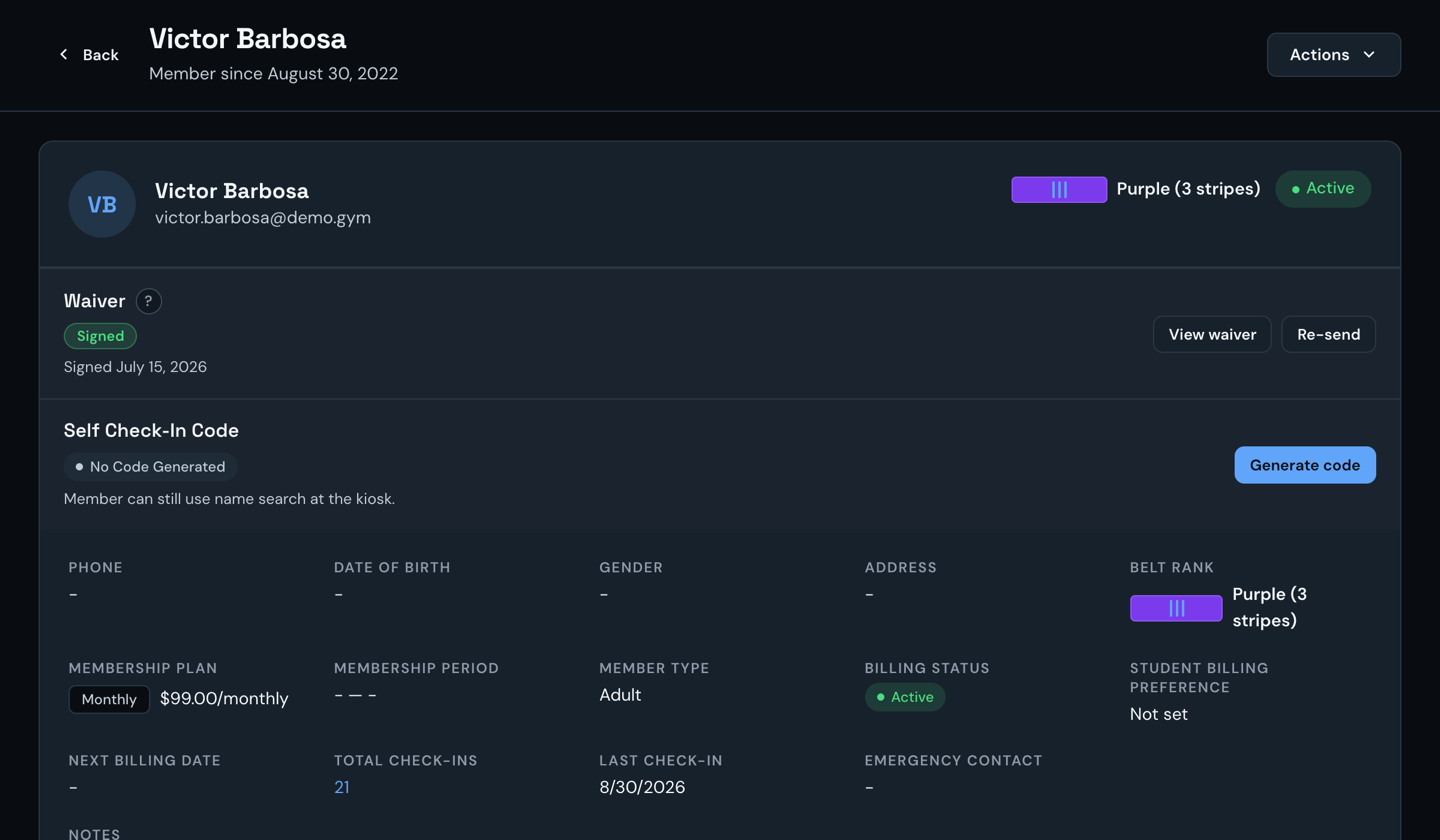The width and height of the screenshot is (1440, 840).
Task: Click the $99.00/monthly price text
Action: click(224, 699)
